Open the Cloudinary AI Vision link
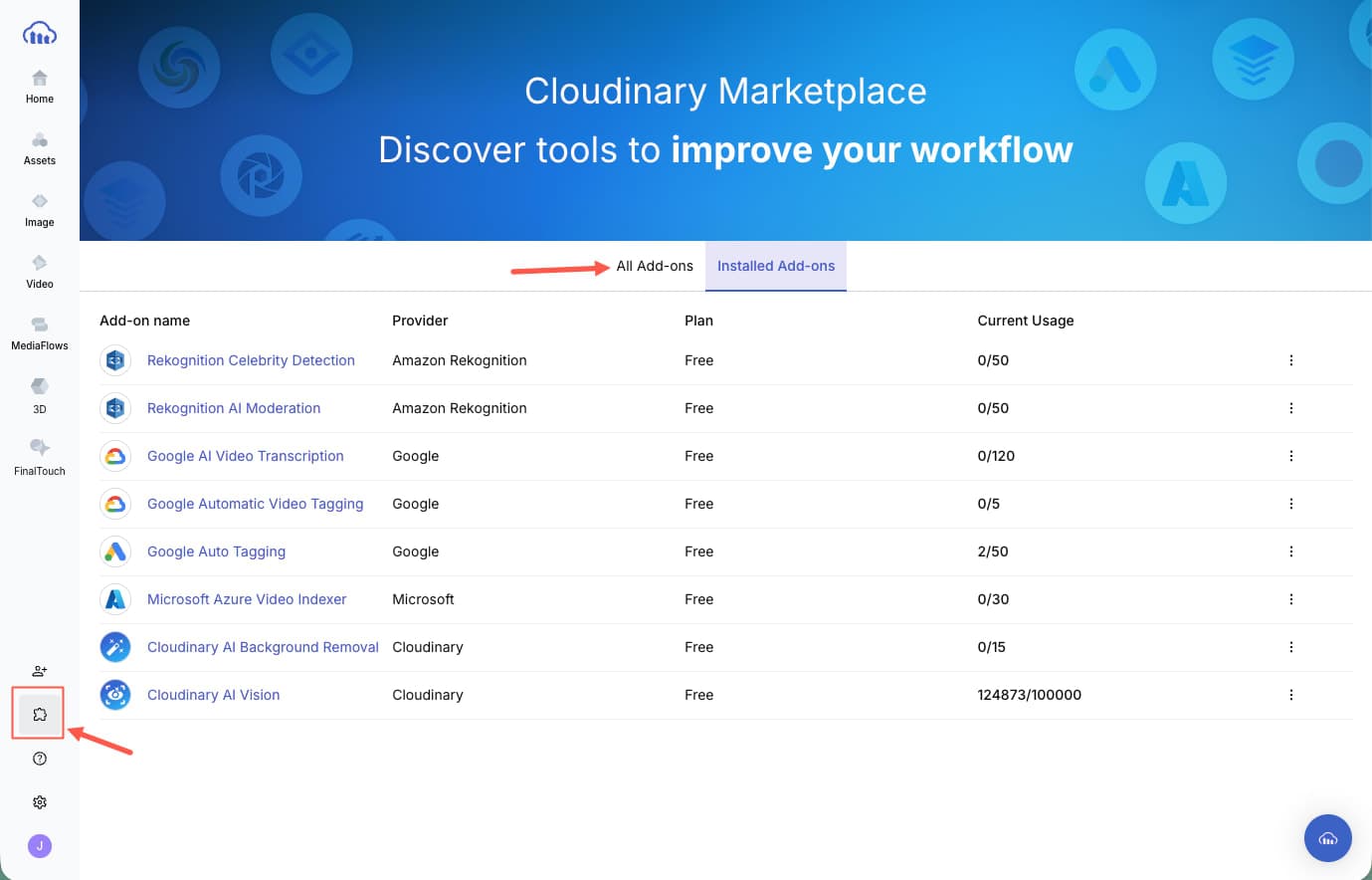The height and width of the screenshot is (880, 1372). [213, 695]
